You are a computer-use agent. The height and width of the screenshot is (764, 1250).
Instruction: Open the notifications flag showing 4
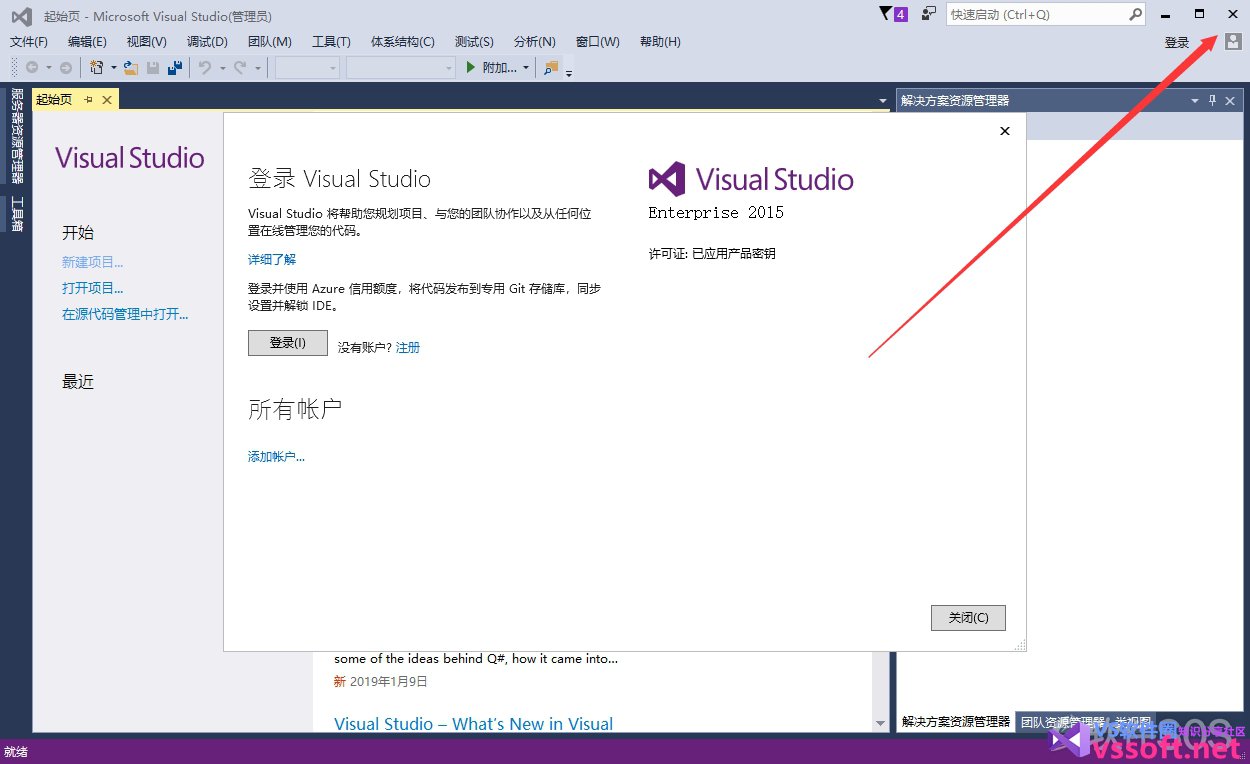coord(893,14)
